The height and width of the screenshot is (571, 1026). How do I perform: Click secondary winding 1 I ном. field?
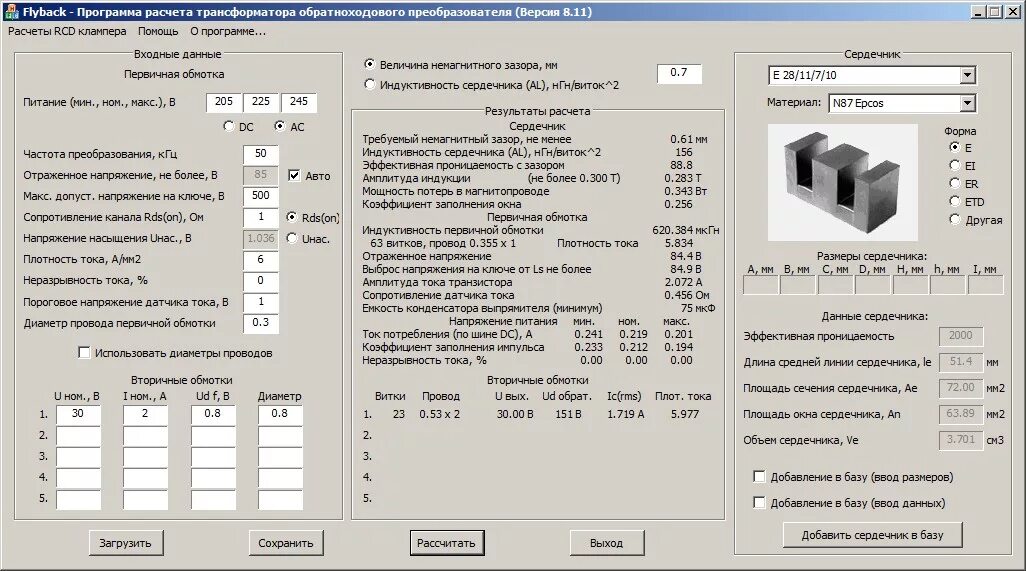(145, 414)
